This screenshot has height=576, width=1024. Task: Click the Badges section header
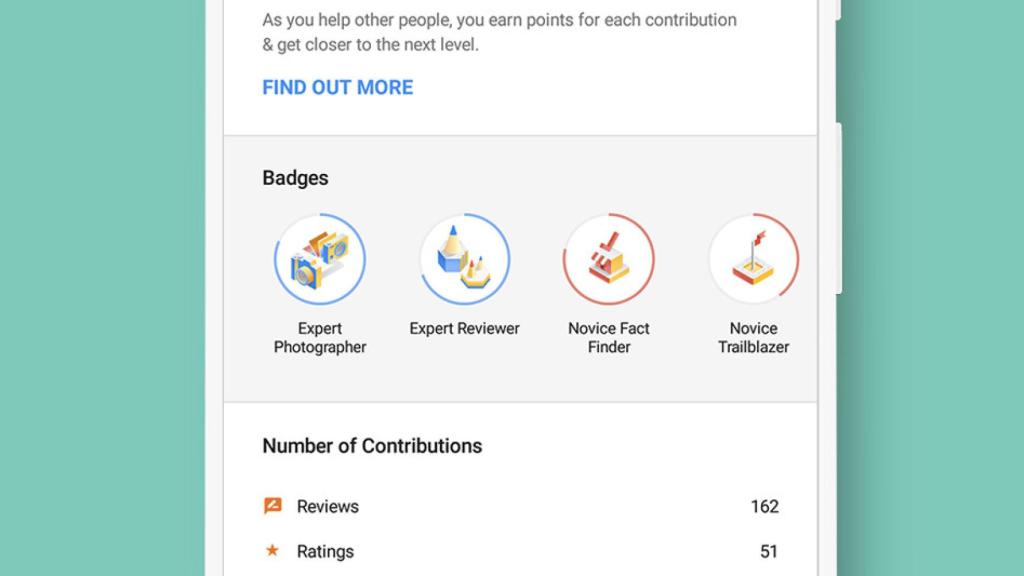[296, 177]
